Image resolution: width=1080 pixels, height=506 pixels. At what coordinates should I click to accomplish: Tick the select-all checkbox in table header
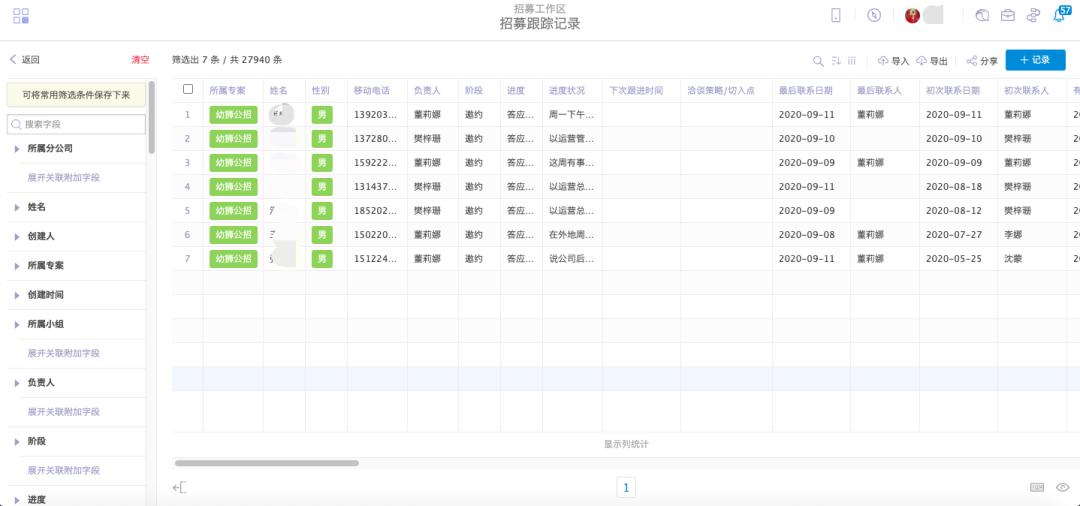(x=188, y=89)
